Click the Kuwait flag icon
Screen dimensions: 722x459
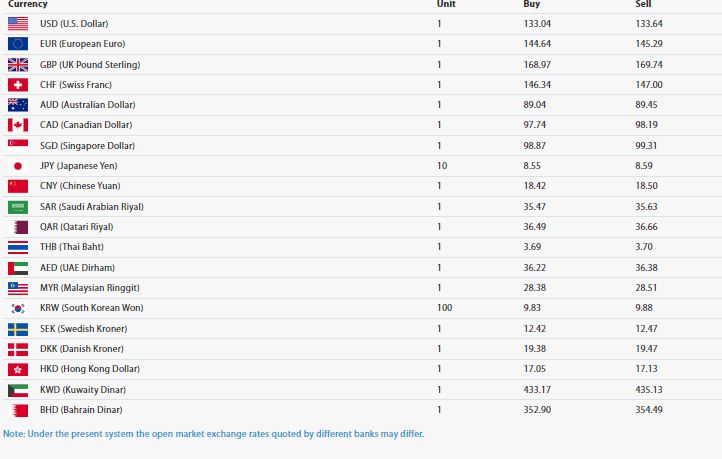18,390
